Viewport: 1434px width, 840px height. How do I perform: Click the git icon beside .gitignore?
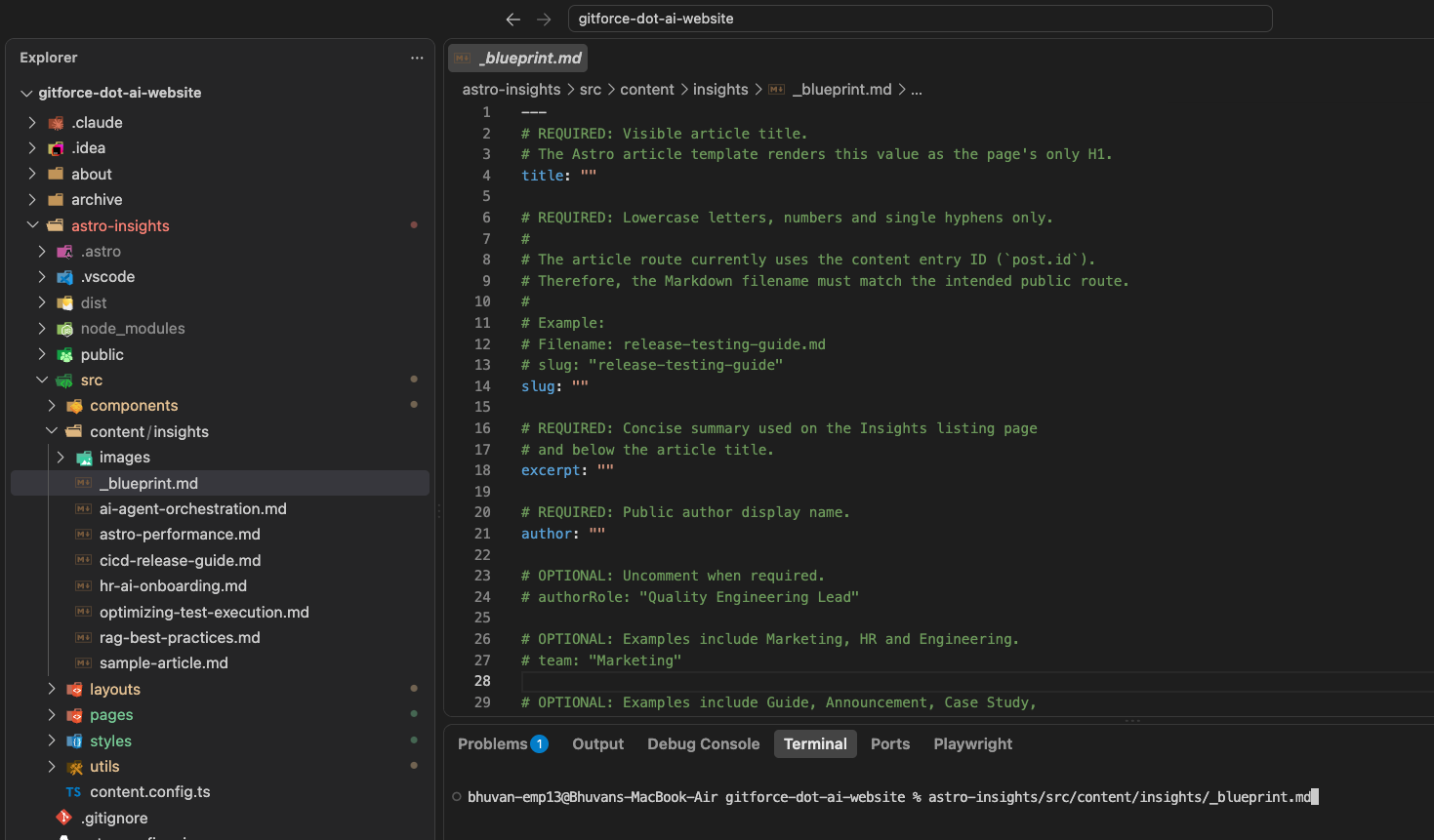[64, 818]
